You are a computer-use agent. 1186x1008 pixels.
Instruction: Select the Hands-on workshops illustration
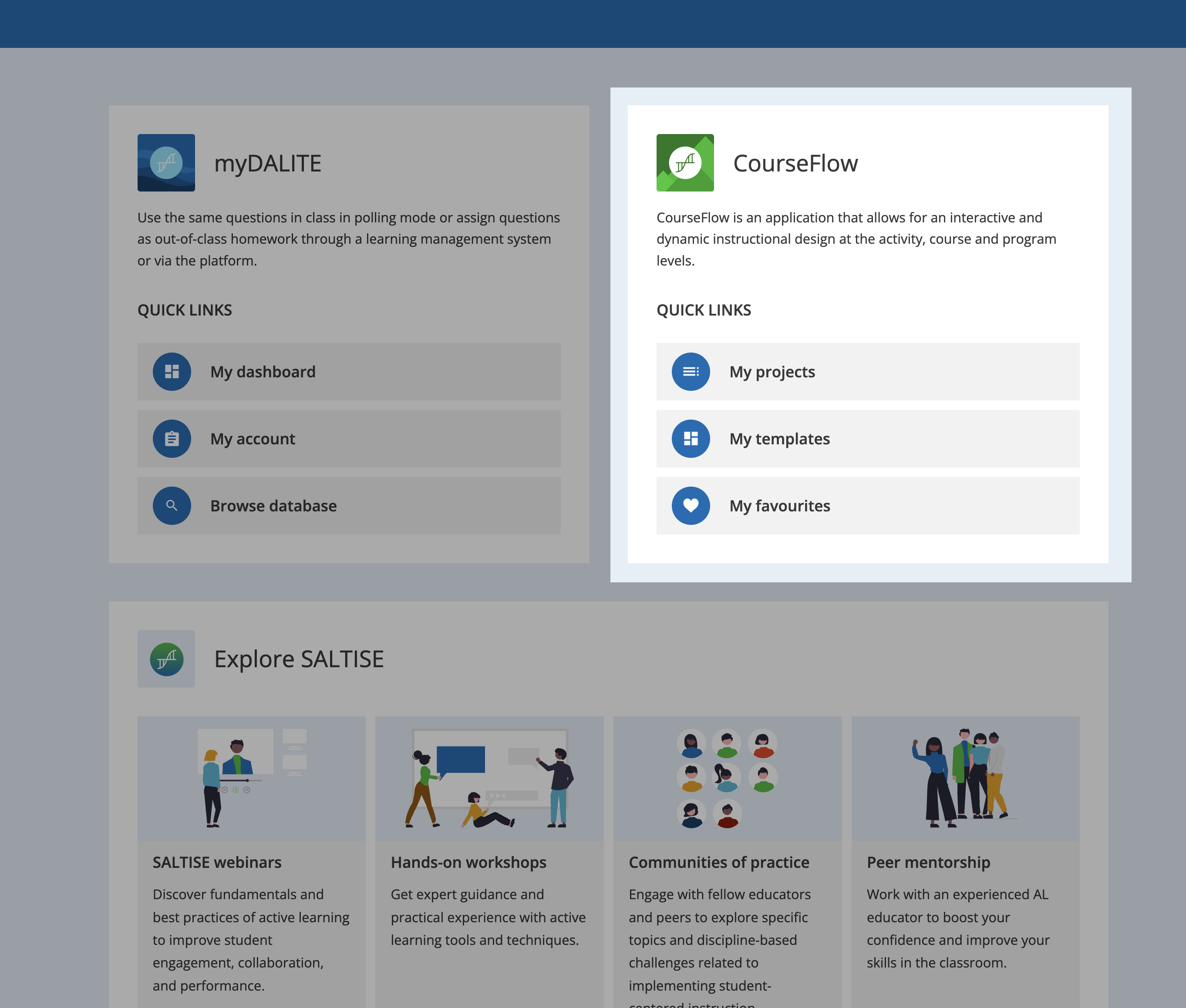(489, 778)
